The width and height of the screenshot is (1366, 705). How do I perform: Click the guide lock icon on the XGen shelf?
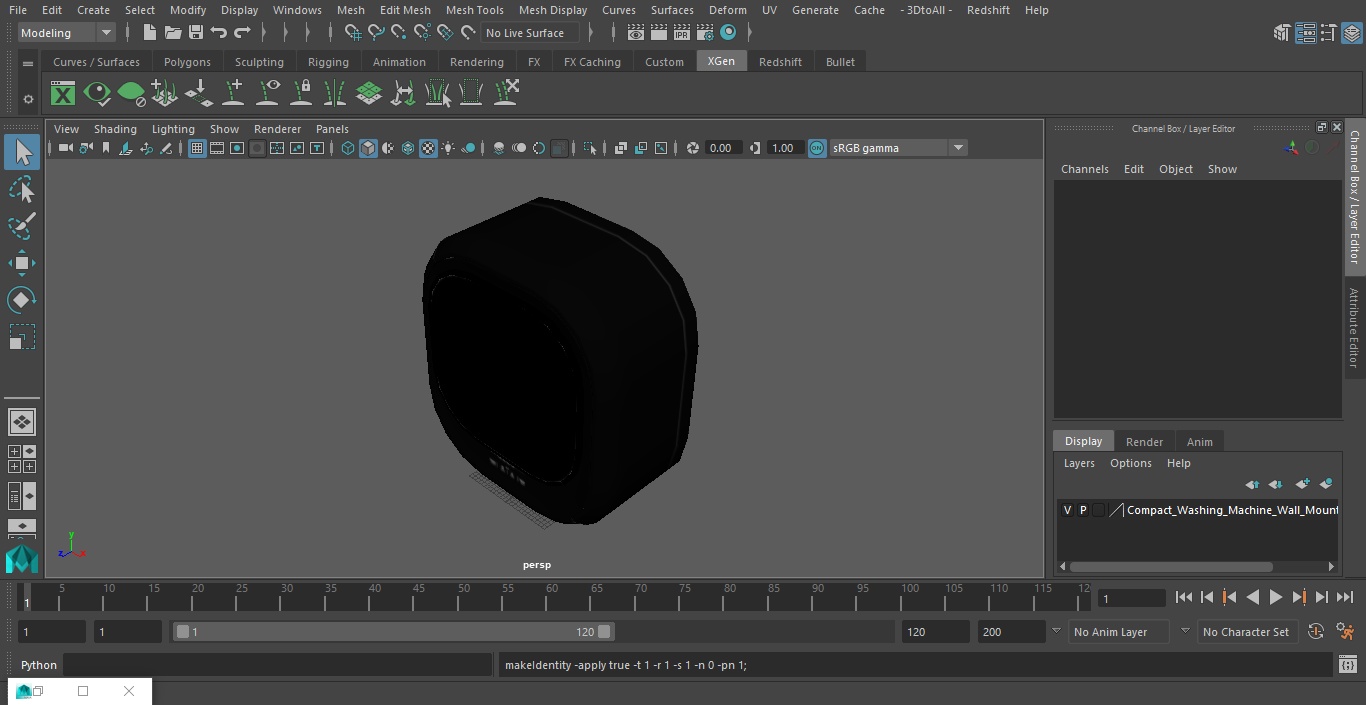(x=301, y=94)
